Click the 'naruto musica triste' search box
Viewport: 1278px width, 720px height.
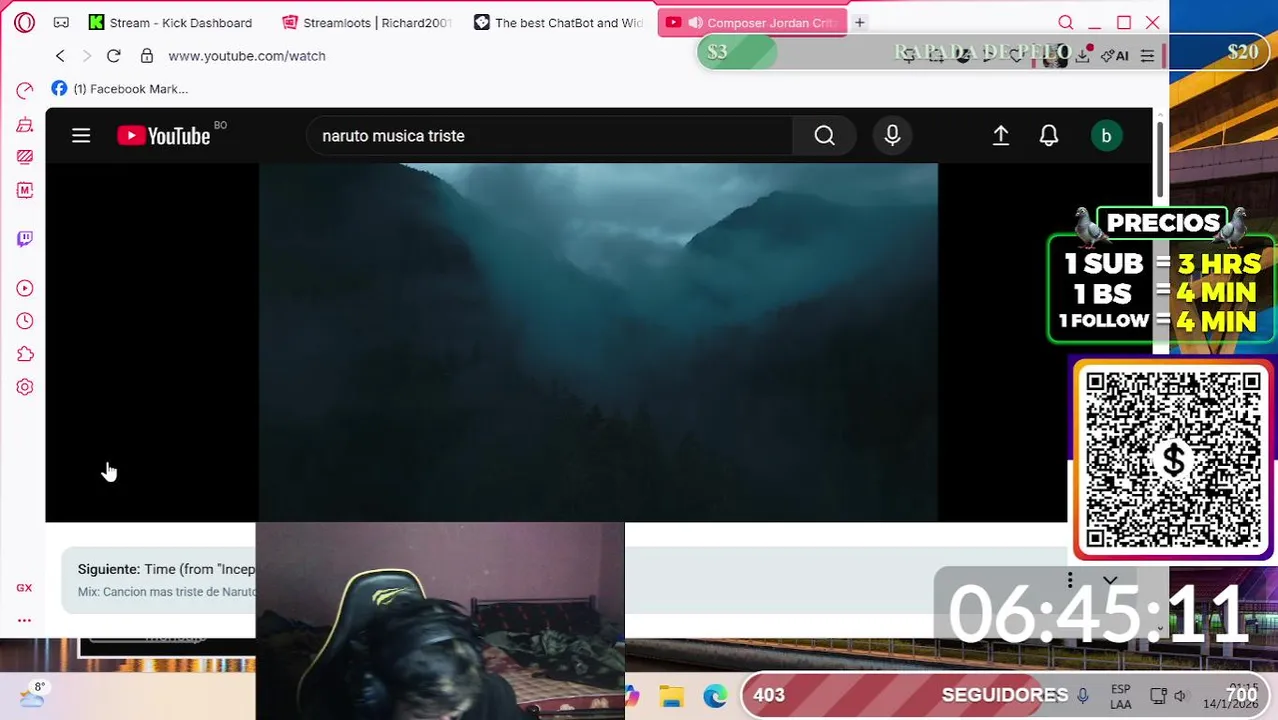tap(550, 136)
